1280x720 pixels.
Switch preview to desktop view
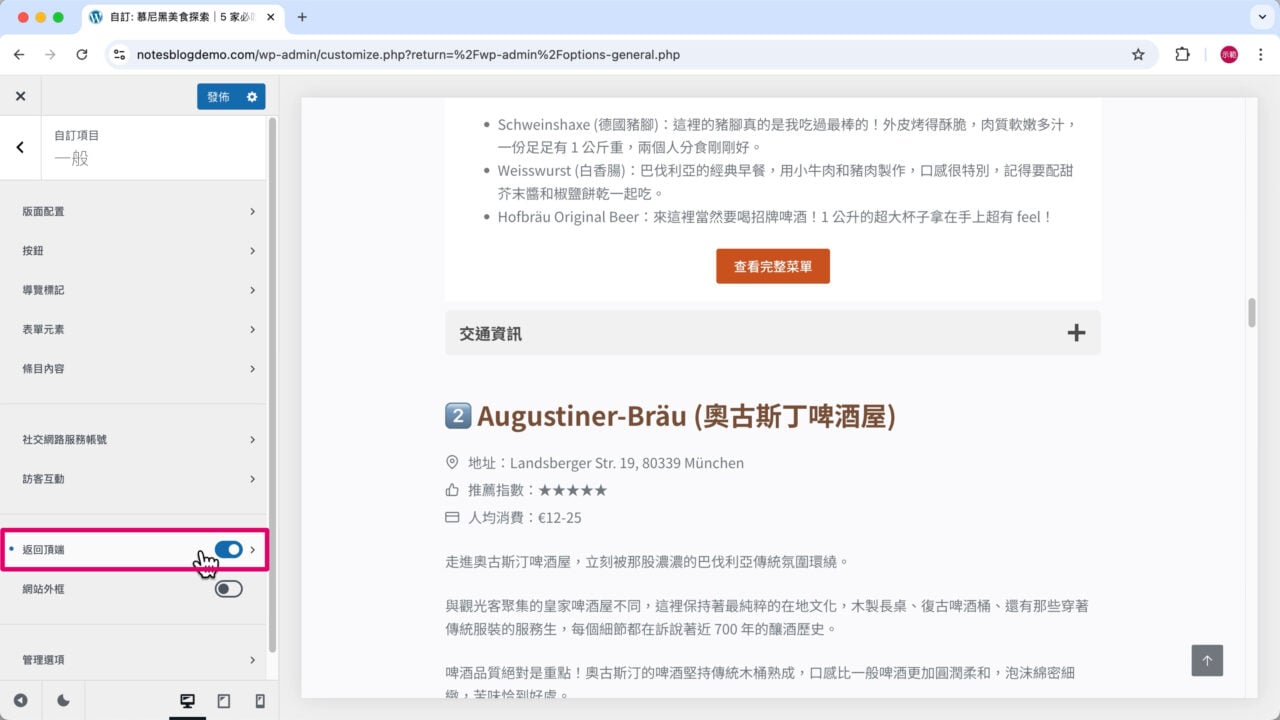tap(187, 701)
